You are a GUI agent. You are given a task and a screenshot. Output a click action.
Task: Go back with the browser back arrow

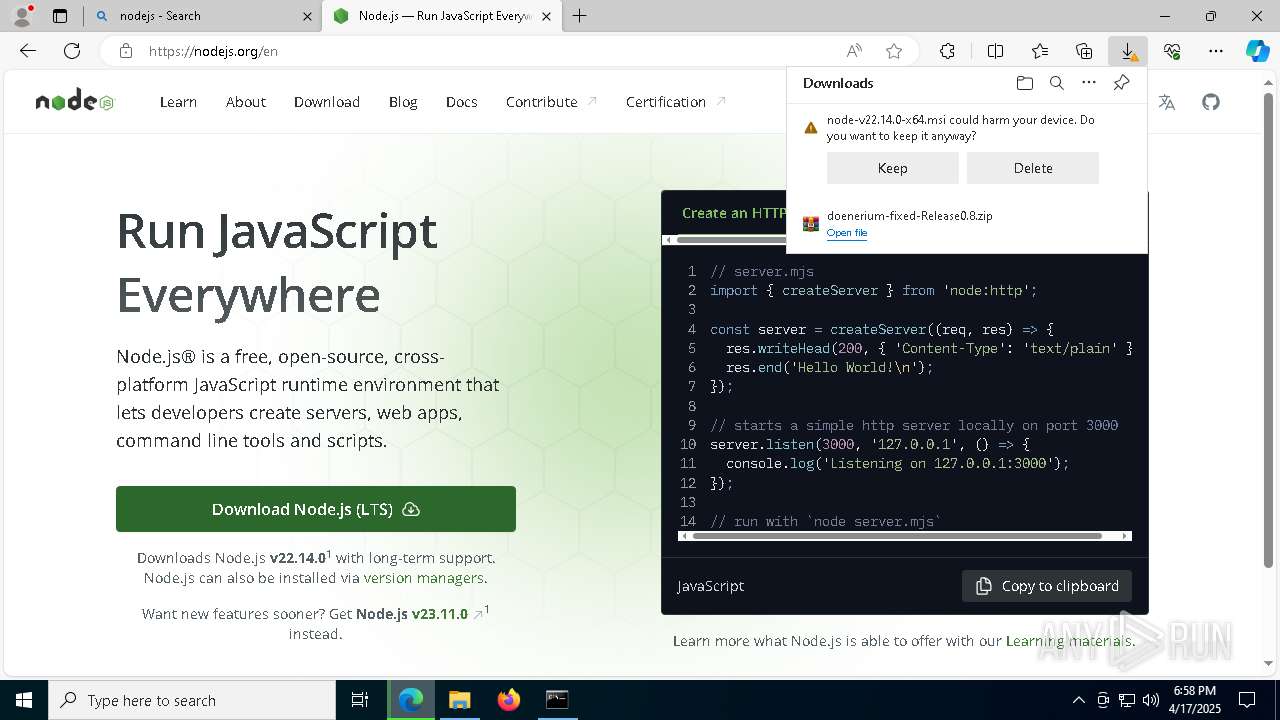coord(28,51)
